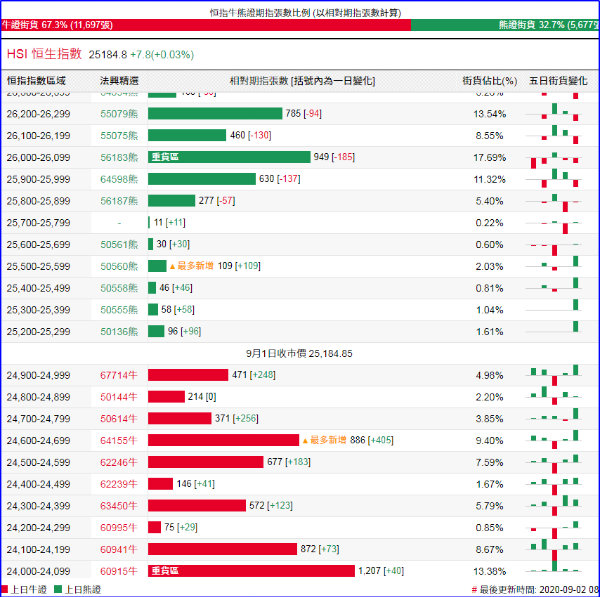Open bull certificate link 60941牛

tap(119, 550)
